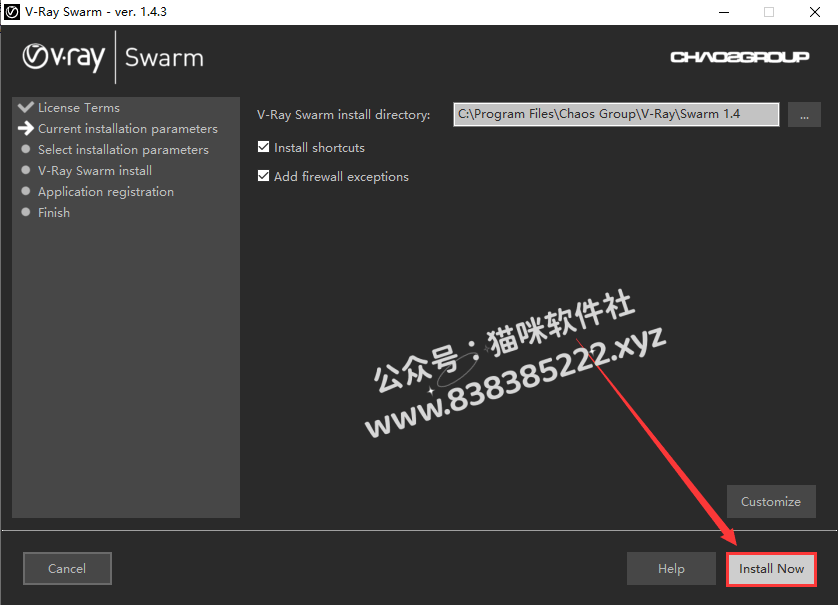This screenshot has height=605, width=838.
Task: Focus the install directory path field
Action: tap(616, 114)
